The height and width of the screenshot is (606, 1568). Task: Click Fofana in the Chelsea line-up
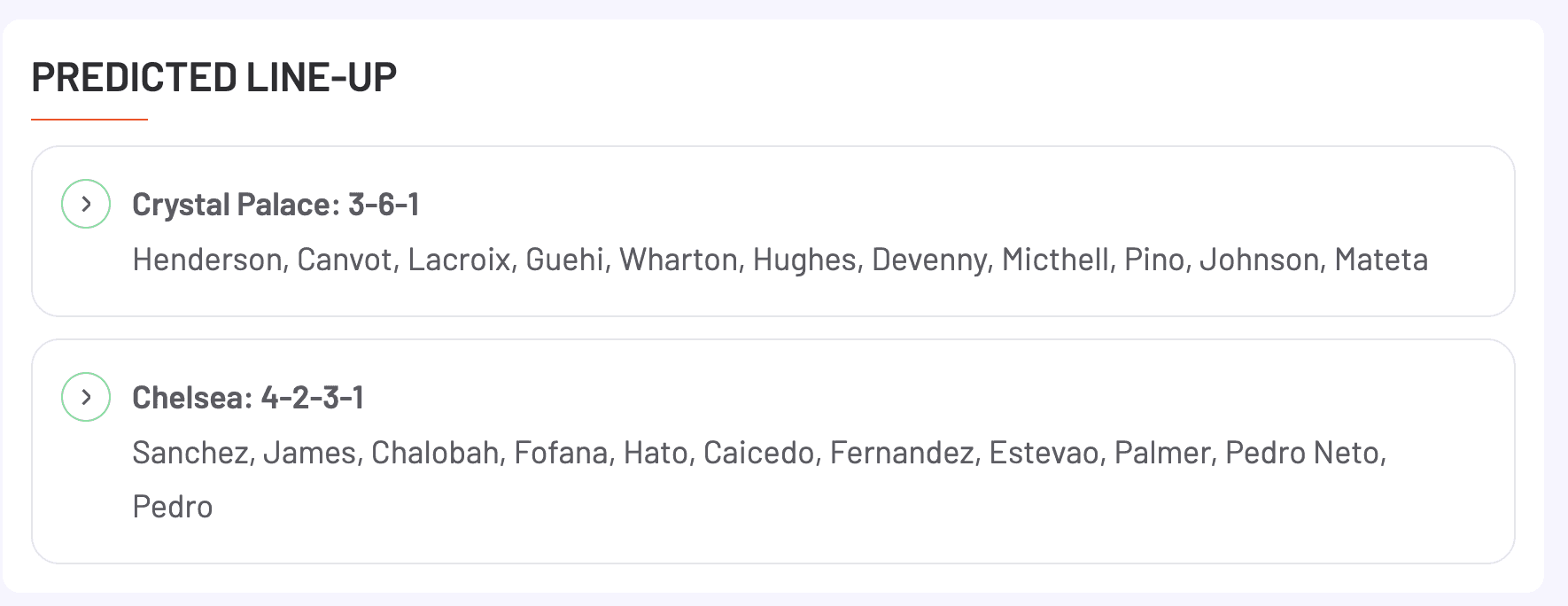(561, 453)
